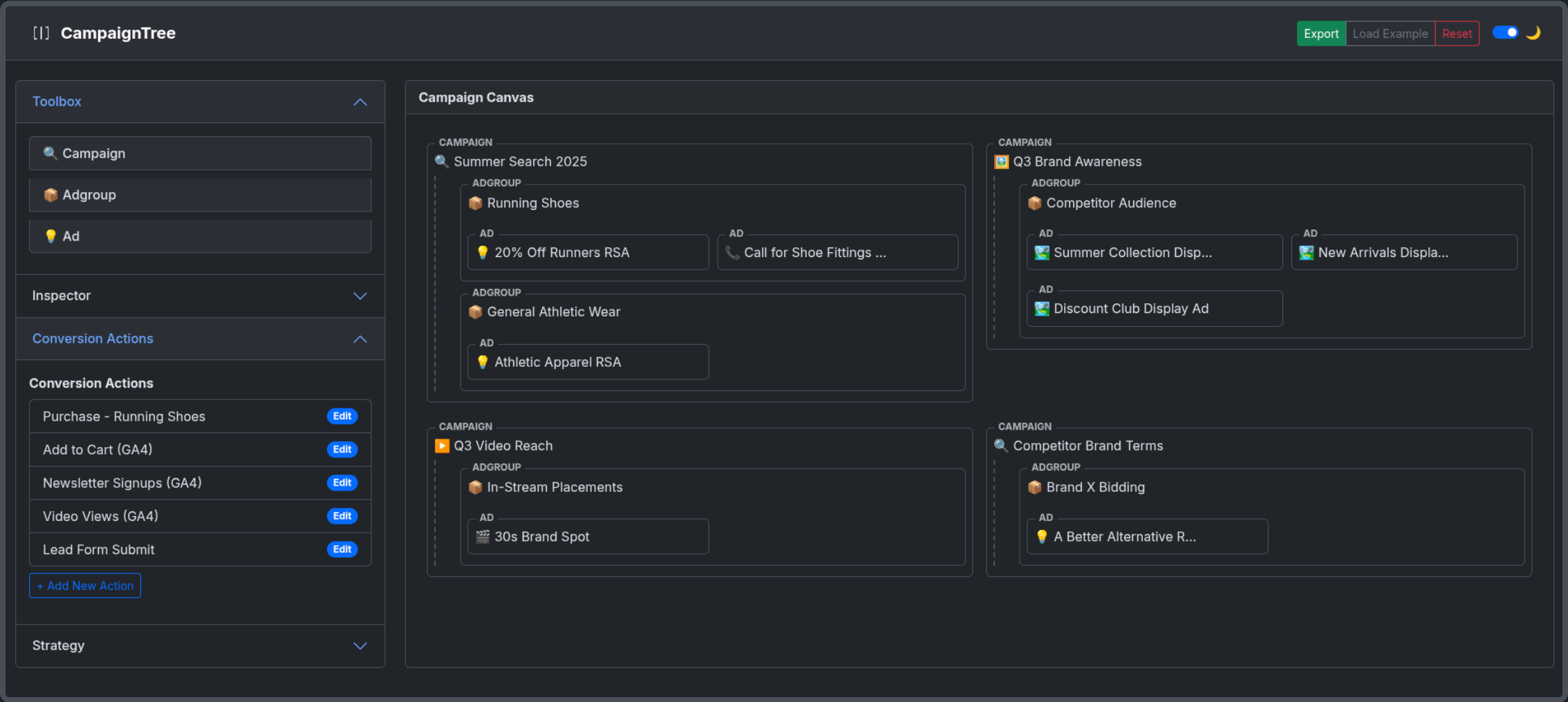Click the lightbulb icon of A Better Alternative ad
The width and height of the screenshot is (1568, 702).
[1042, 537]
